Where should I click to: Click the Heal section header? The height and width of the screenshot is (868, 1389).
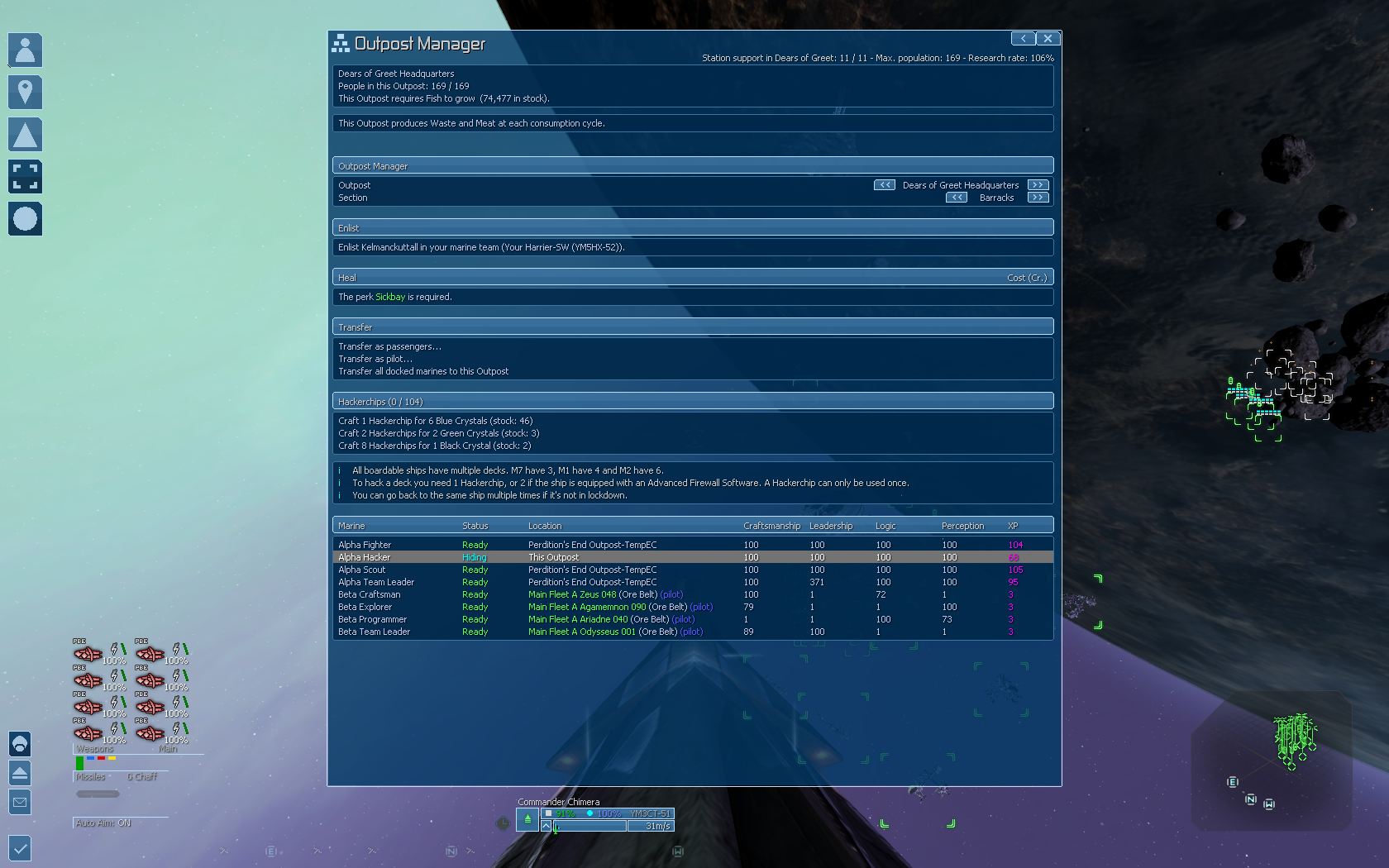(x=693, y=277)
